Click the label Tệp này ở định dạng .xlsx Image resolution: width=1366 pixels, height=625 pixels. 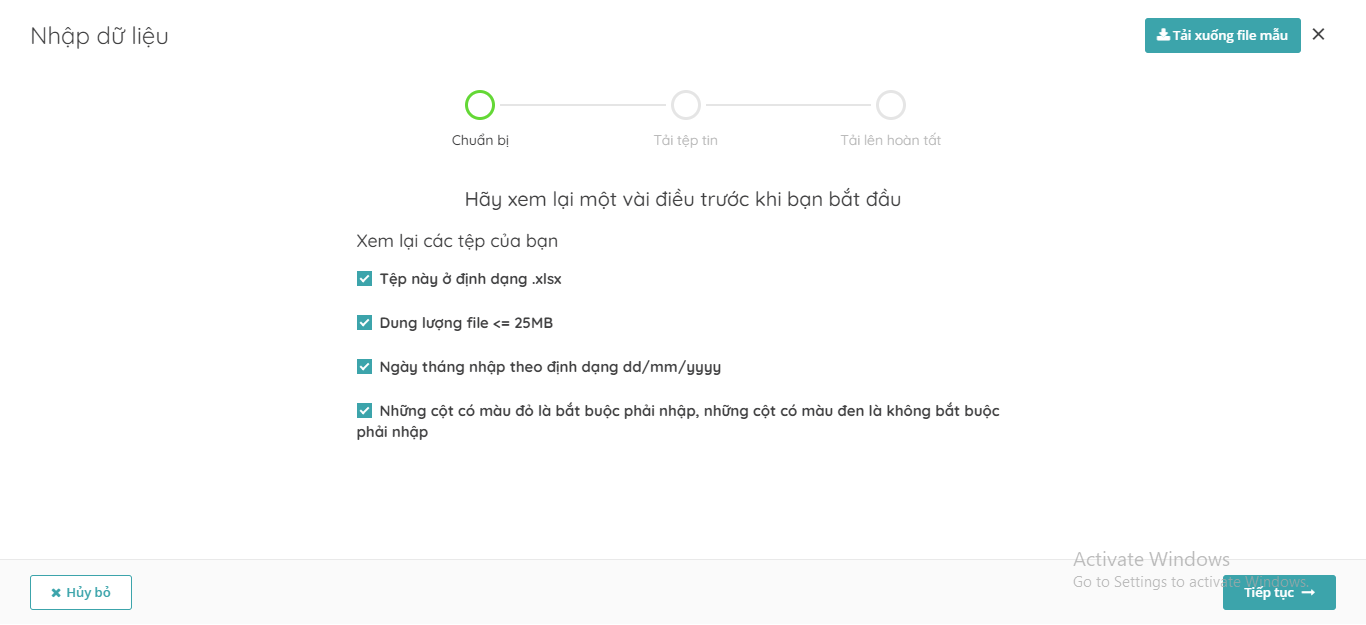pyautogui.click(x=471, y=279)
